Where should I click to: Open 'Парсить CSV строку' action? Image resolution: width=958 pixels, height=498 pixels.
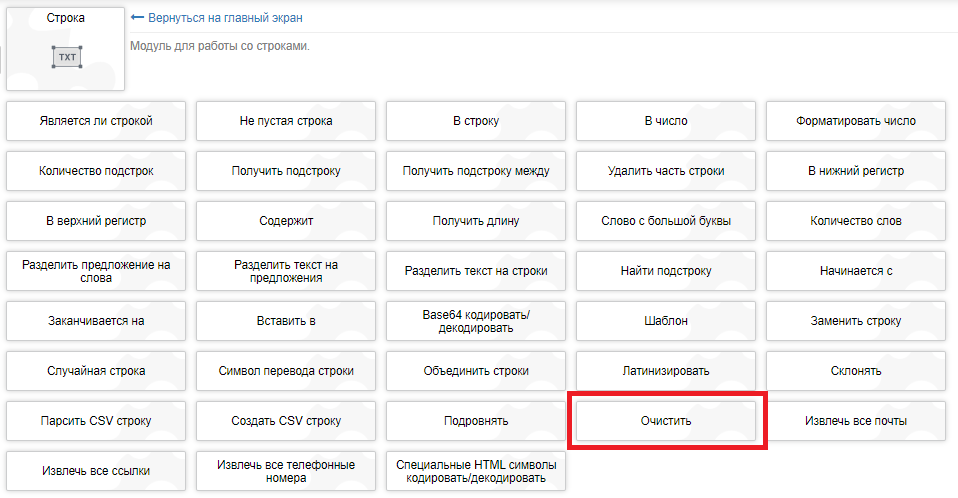tap(96, 422)
